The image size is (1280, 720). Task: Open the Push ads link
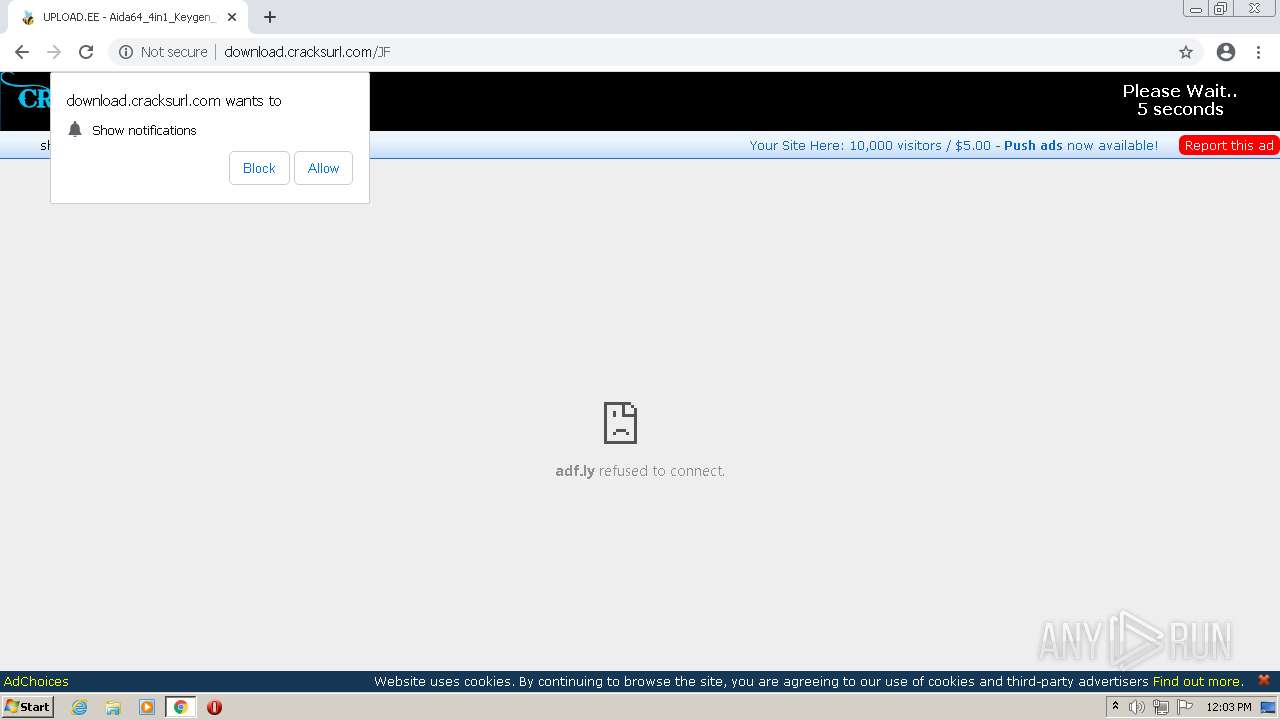pyautogui.click(x=1033, y=145)
